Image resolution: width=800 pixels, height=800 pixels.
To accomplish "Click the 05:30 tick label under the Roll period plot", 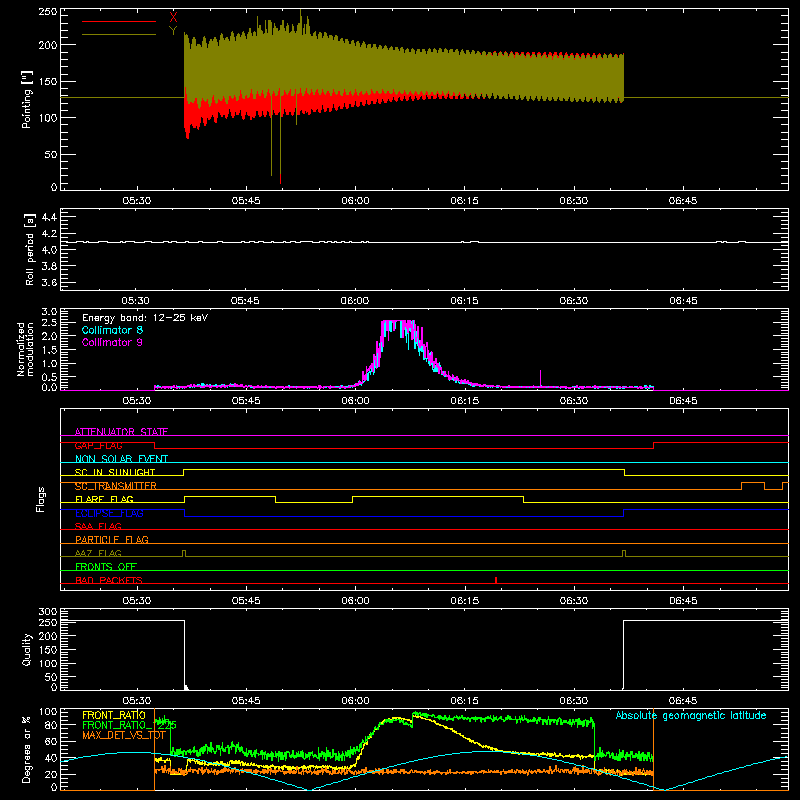I will 136,301.
